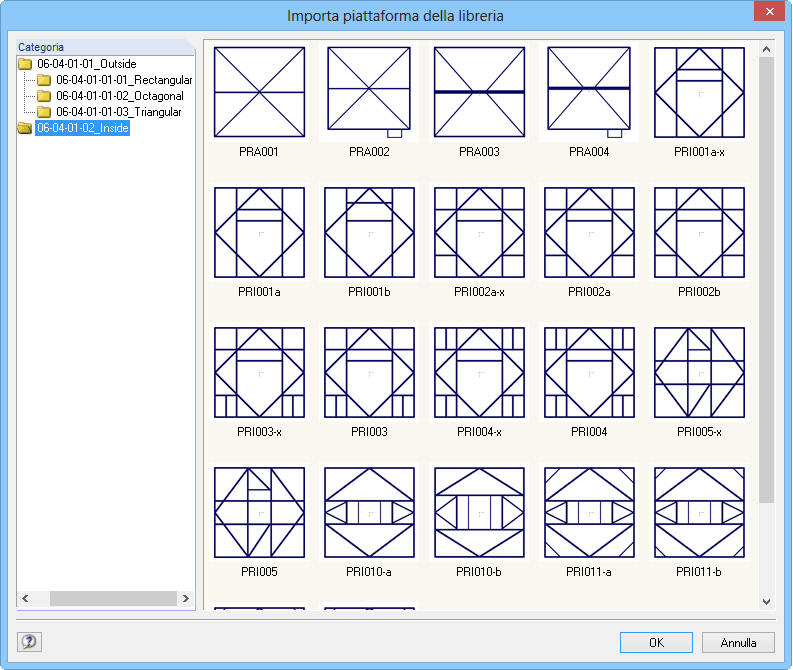The height and width of the screenshot is (670, 793).
Task: Click the folder icon next to Triangular
Action: pos(44,112)
